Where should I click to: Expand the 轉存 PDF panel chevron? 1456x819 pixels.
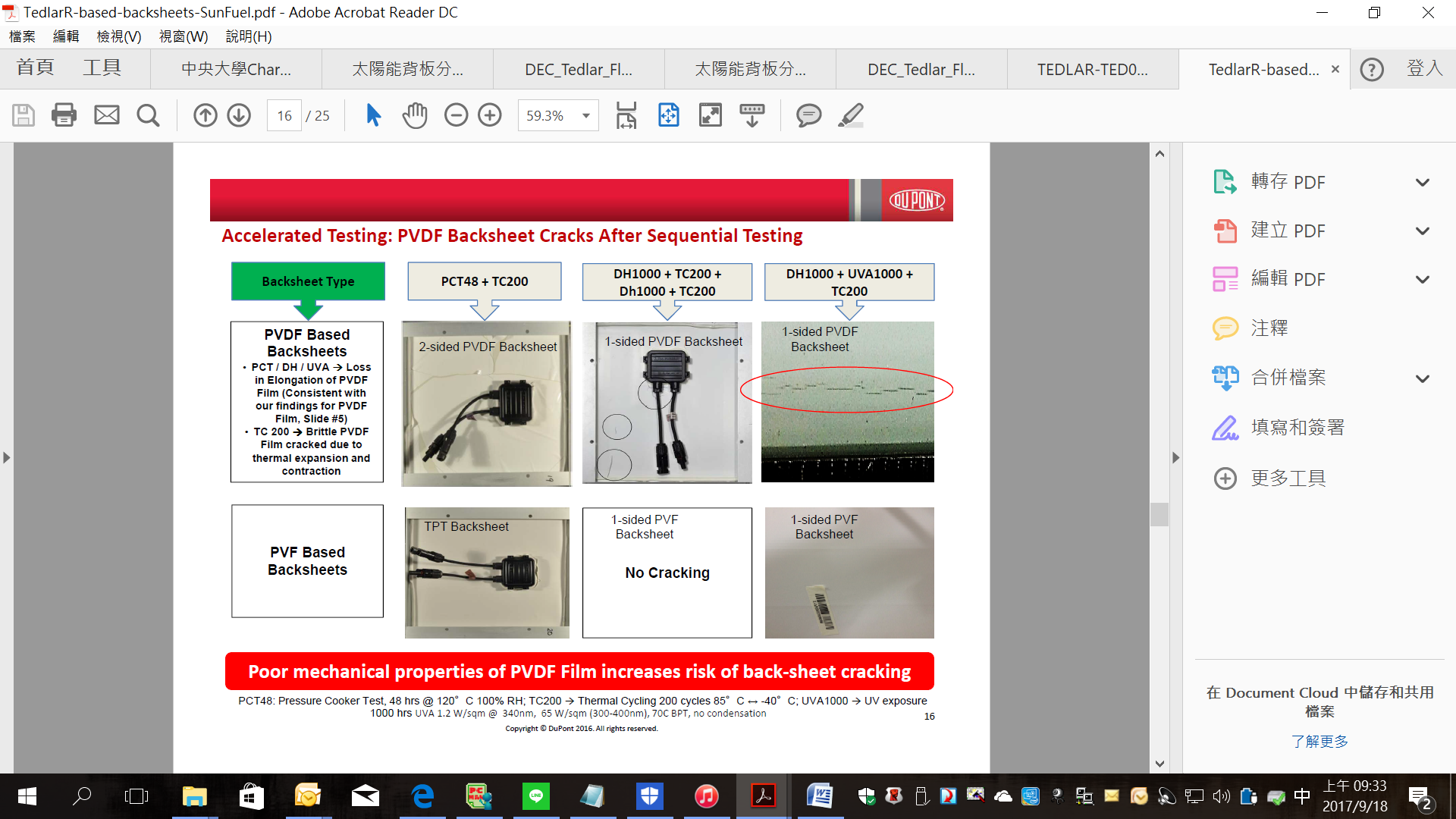pyautogui.click(x=1422, y=183)
